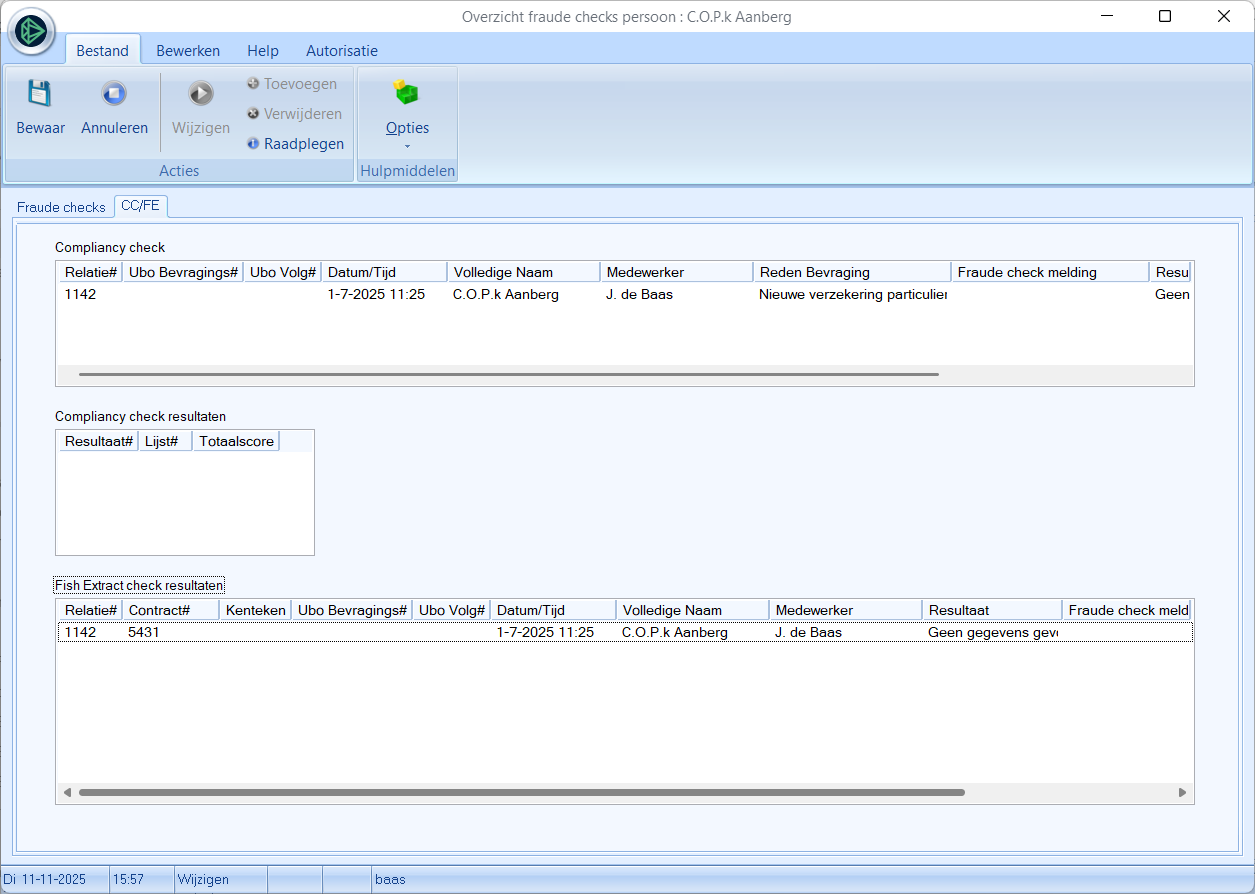
Task: Click the Contract# column header
Action: click(x=170, y=610)
